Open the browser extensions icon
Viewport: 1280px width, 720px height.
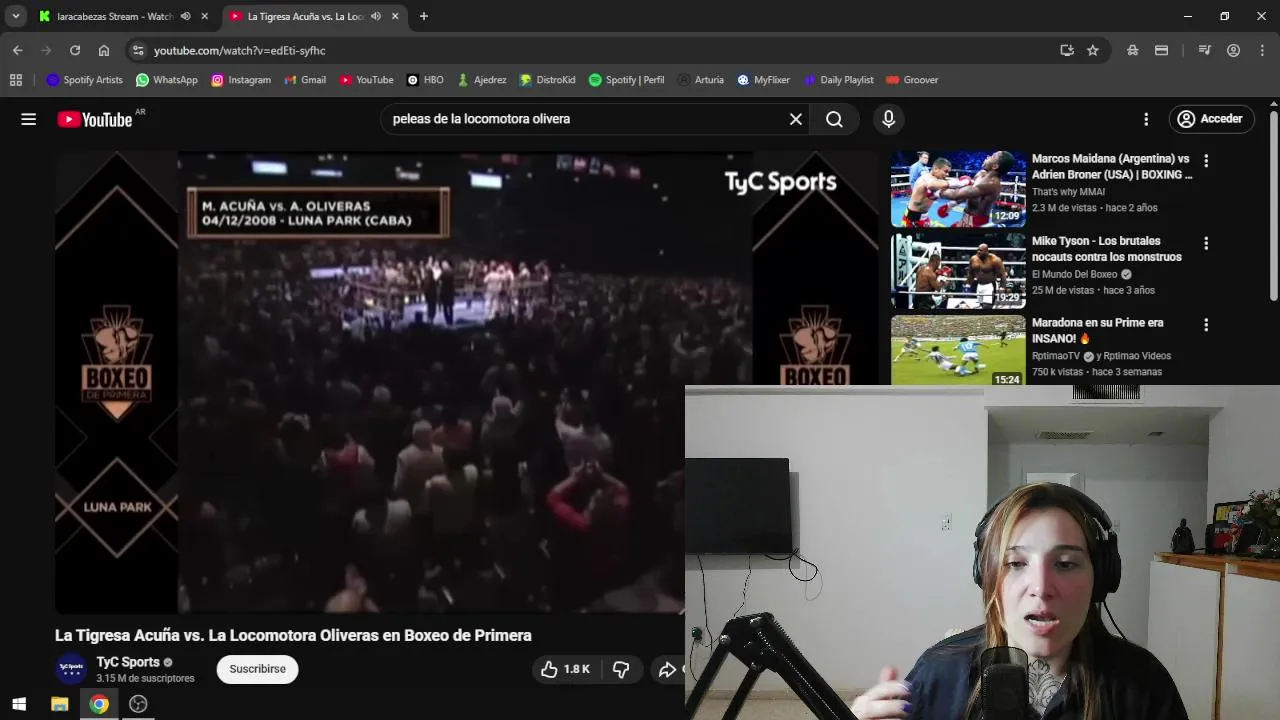tap(1132, 50)
